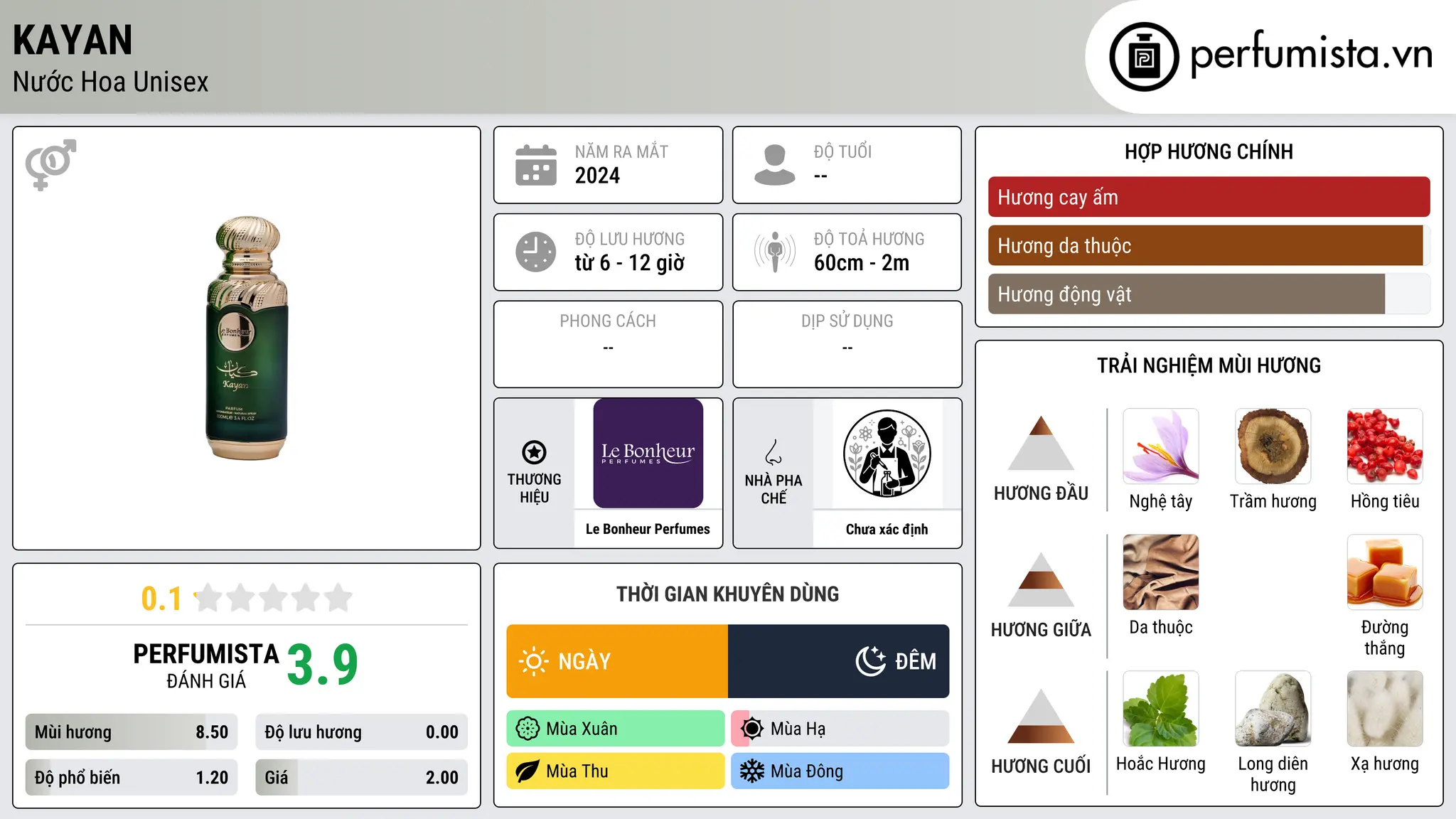Click the flower icon for Mùa Xuân
This screenshot has width=1456, height=819.
pyautogui.click(x=528, y=729)
